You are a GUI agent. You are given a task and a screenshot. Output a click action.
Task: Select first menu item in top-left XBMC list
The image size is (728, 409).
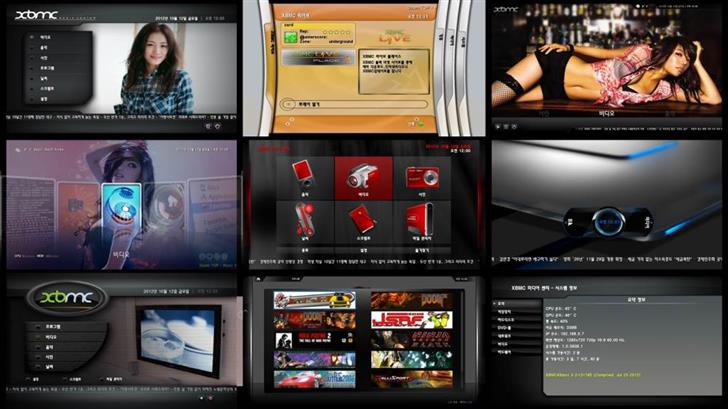tap(45, 37)
